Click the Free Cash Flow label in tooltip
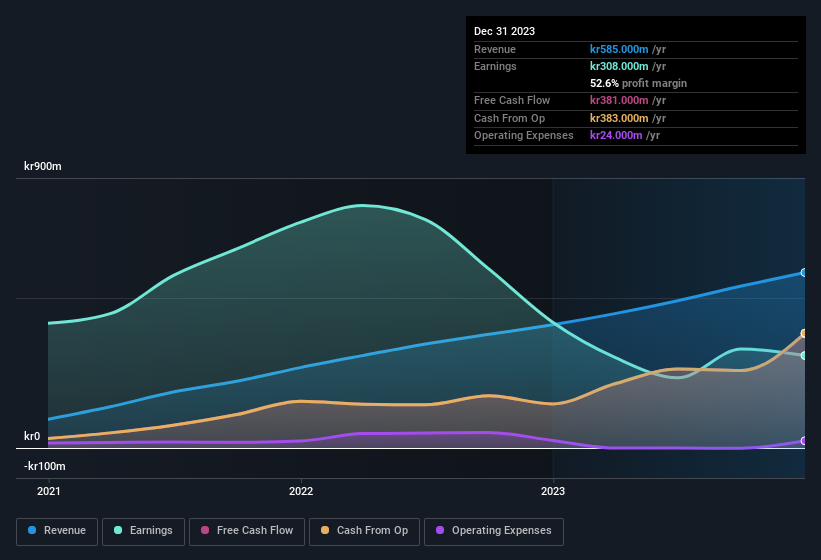Viewport: 821px width, 560px height. (x=512, y=100)
